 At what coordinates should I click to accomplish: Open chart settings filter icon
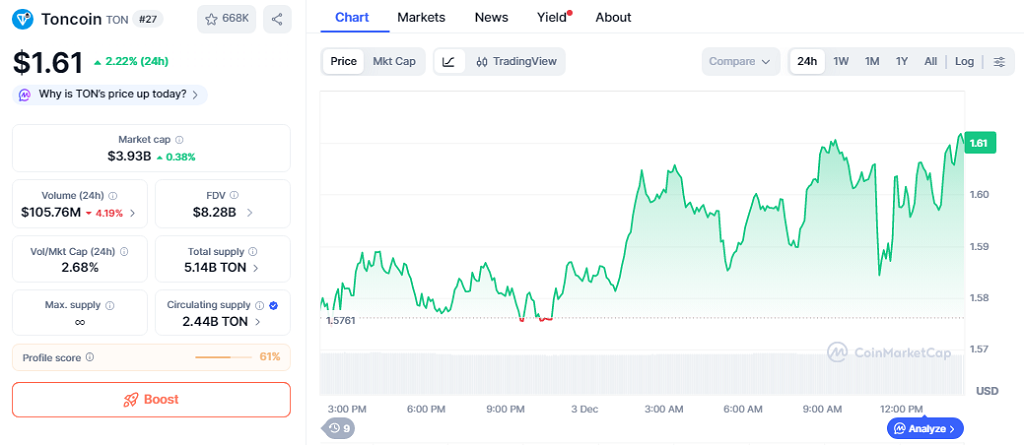click(x=999, y=61)
